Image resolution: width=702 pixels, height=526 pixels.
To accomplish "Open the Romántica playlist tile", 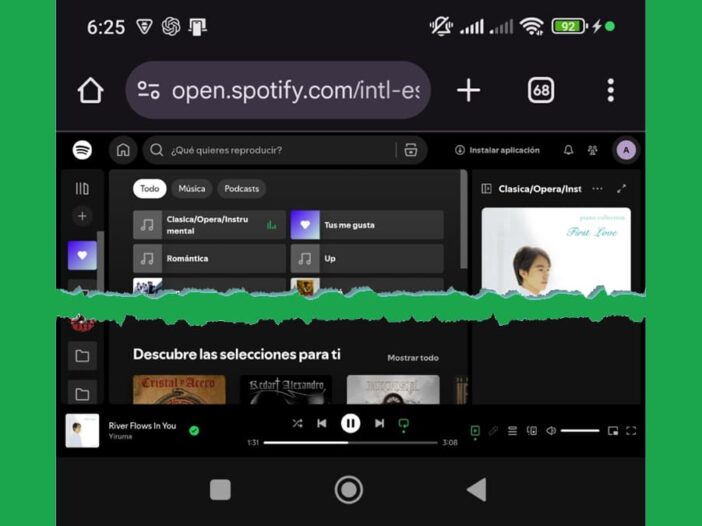I will click(x=209, y=258).
